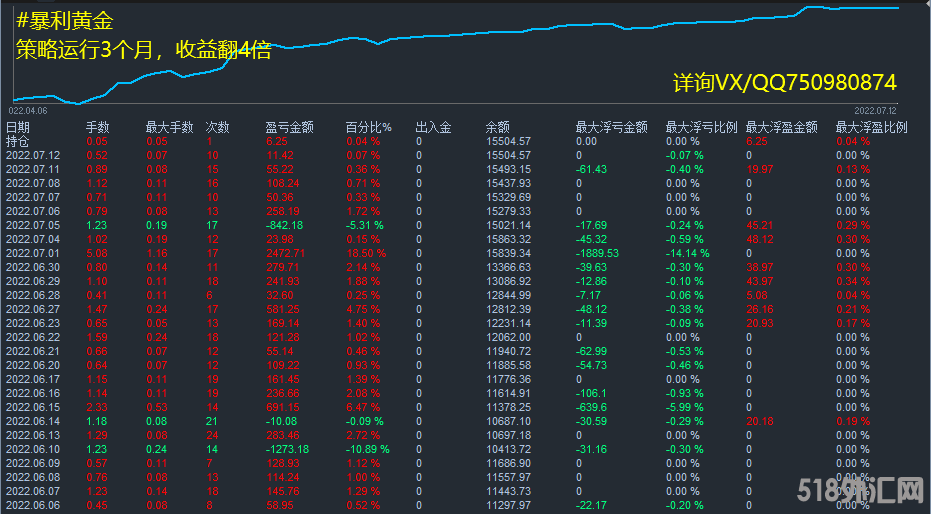Click the 最大浮盈比例 column header
Viewport: 931px width, 514px height.
871,127
